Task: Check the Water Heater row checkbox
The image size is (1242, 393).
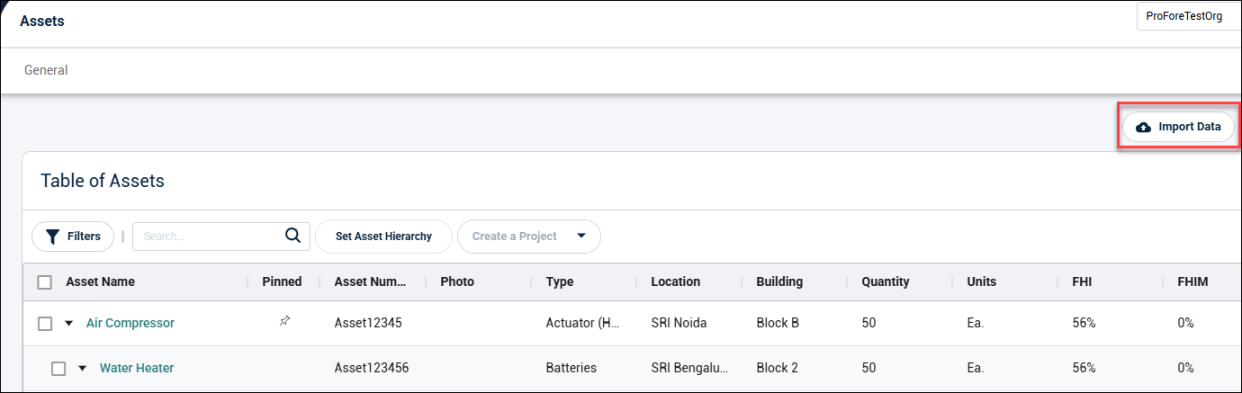Action: coord(58,369)
